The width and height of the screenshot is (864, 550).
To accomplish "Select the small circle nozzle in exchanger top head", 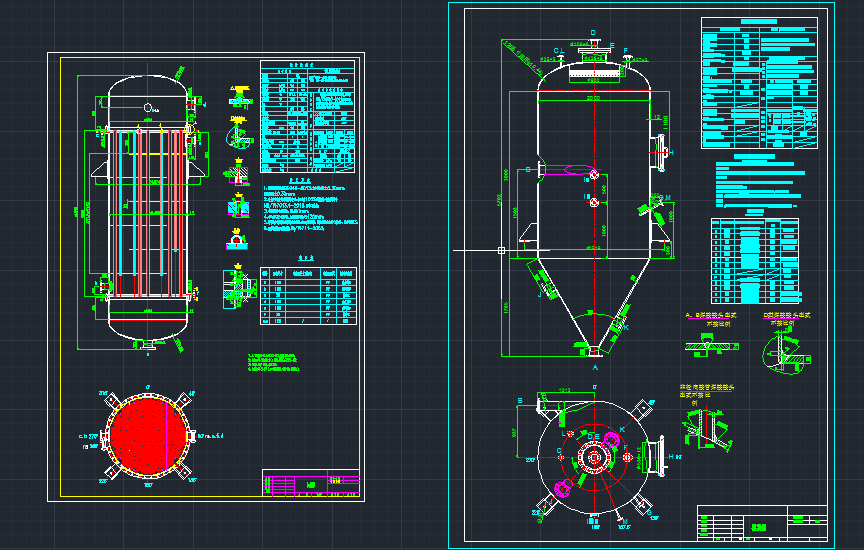I will [x=148, y=107].
